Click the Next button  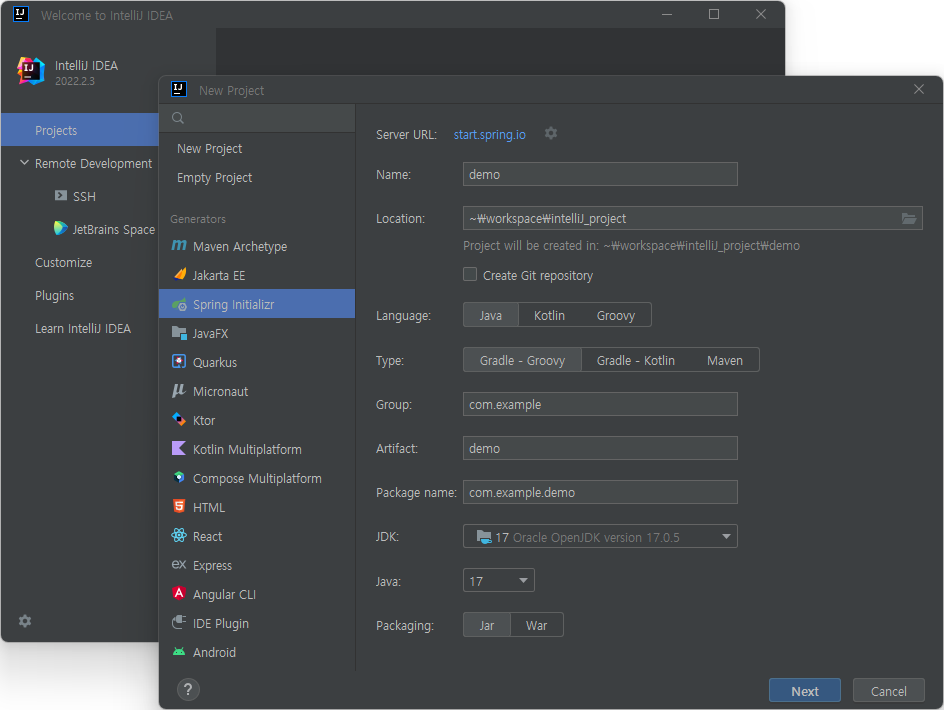[x=804, y=691]
